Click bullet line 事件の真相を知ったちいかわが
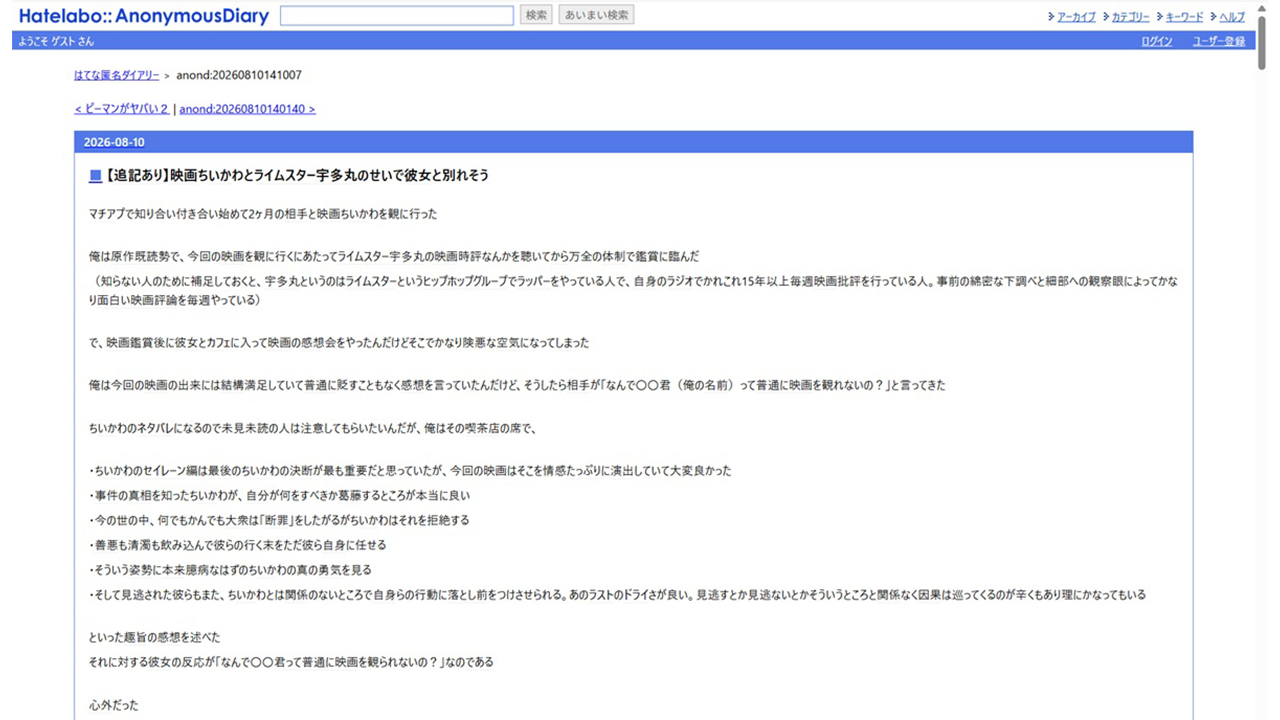1280x720 pixels. [x=279, y=495]
